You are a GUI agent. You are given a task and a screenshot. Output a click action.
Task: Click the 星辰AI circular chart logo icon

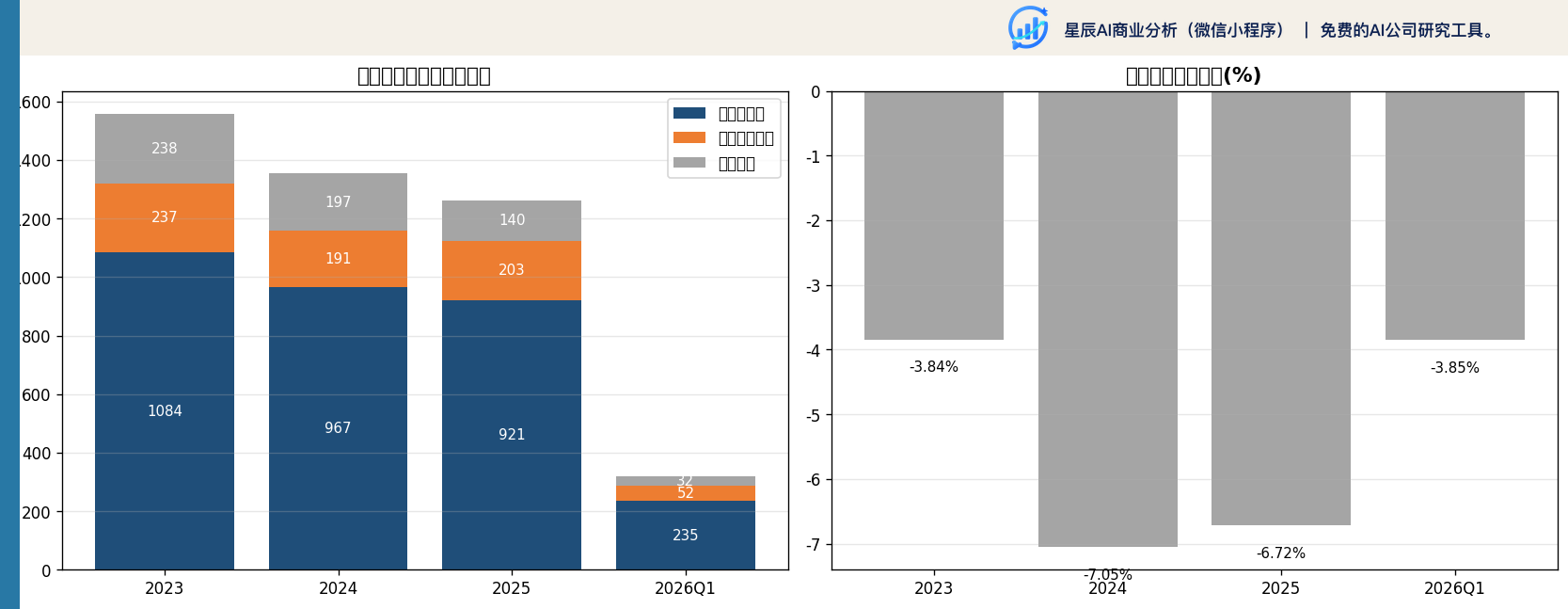1028,27
